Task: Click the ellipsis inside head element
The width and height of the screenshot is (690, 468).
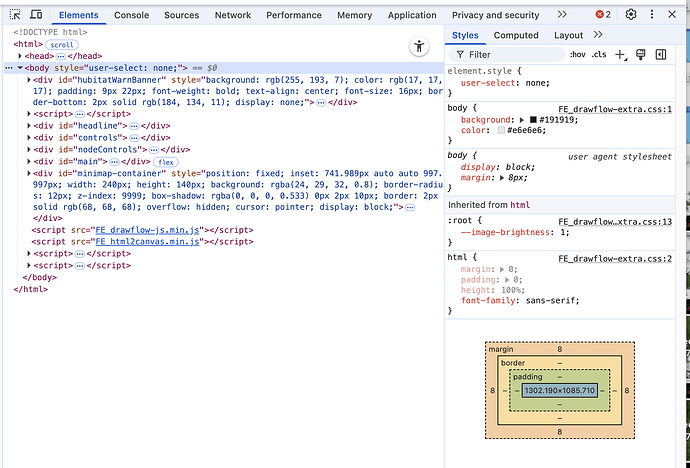Action: coord(61,56)
